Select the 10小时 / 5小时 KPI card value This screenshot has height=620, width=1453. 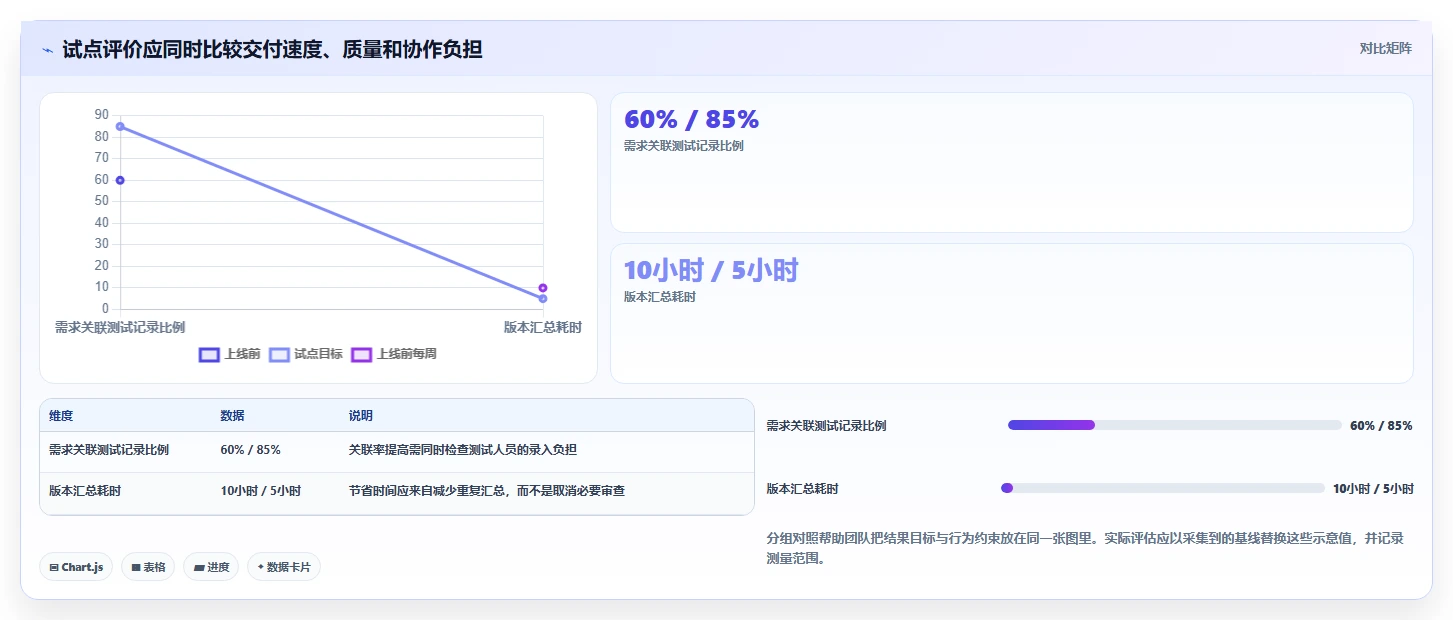[711, 271]
